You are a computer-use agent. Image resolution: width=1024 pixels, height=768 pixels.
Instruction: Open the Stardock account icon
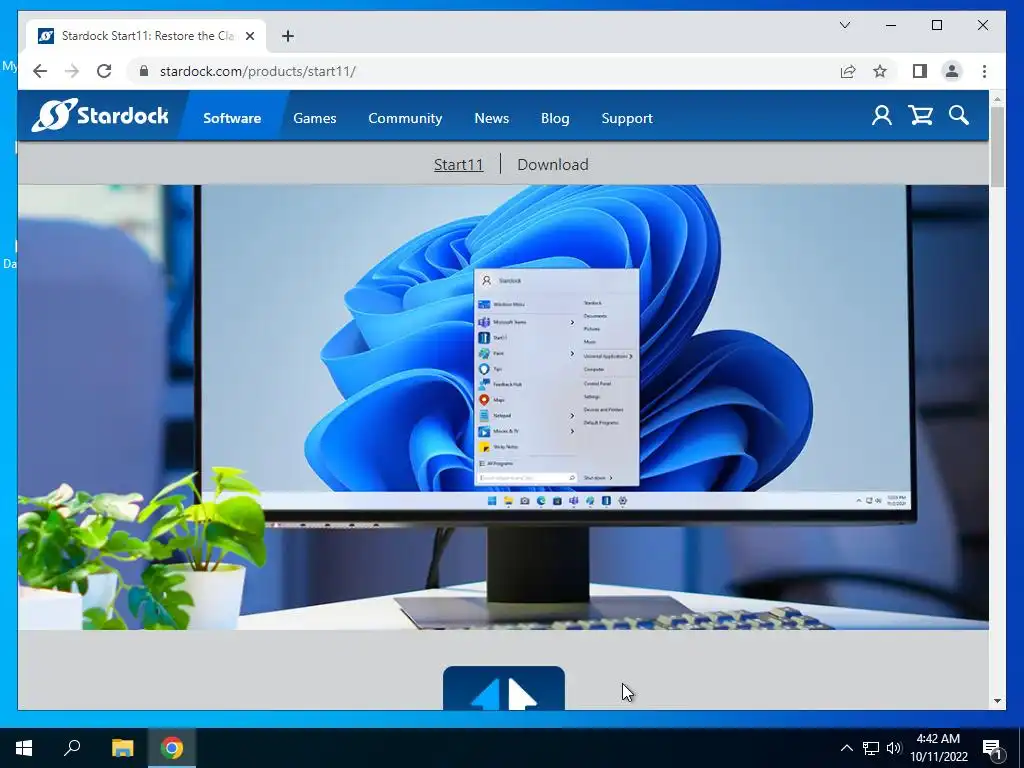(882, 116)
